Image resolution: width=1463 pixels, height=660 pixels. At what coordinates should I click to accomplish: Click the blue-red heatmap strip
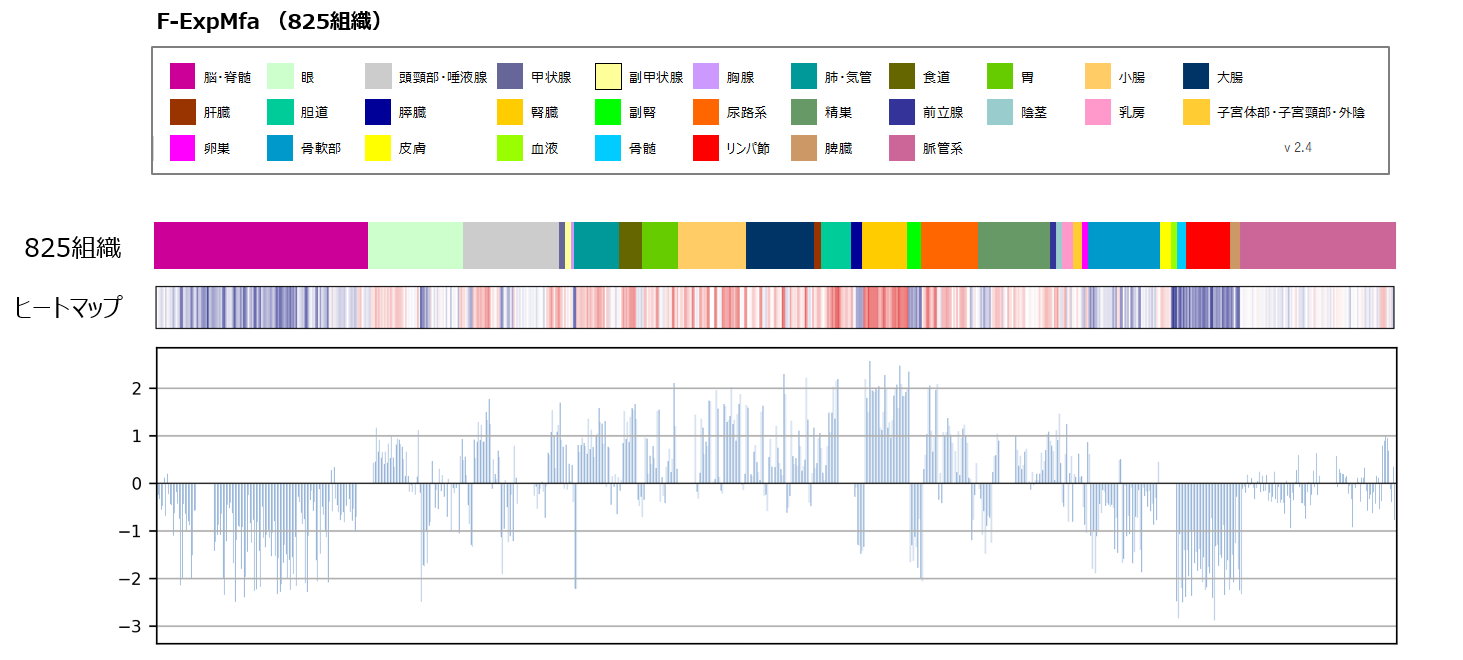tap(774, 307)
